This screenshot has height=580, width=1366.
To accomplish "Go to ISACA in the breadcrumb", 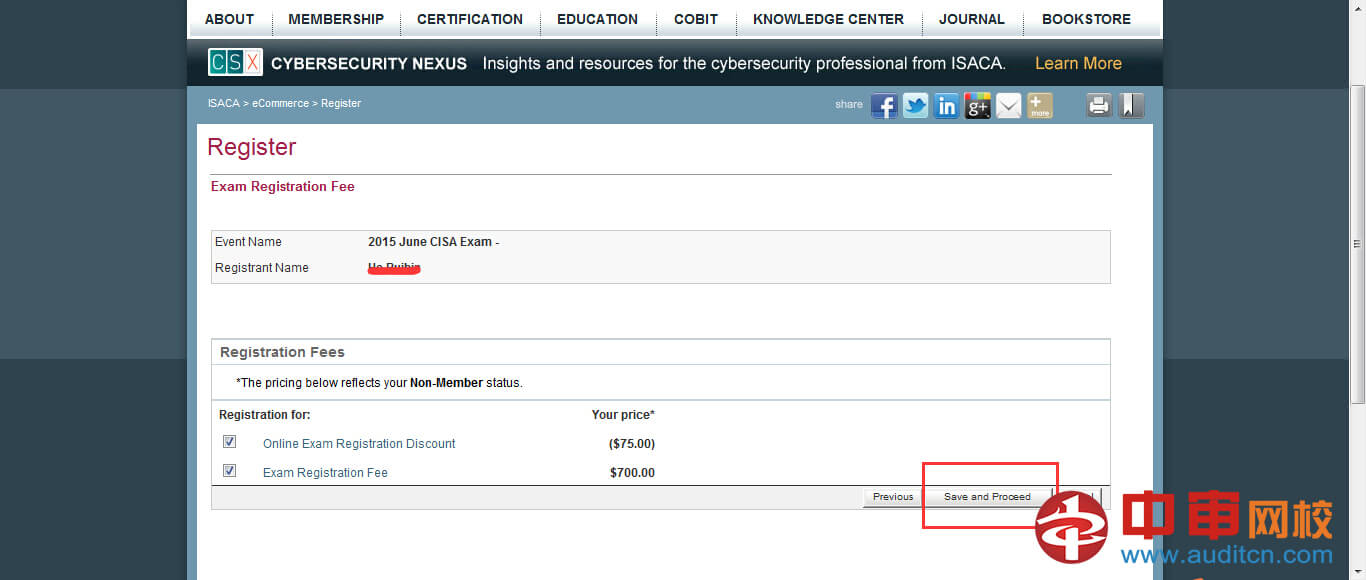I will (223, 103).
